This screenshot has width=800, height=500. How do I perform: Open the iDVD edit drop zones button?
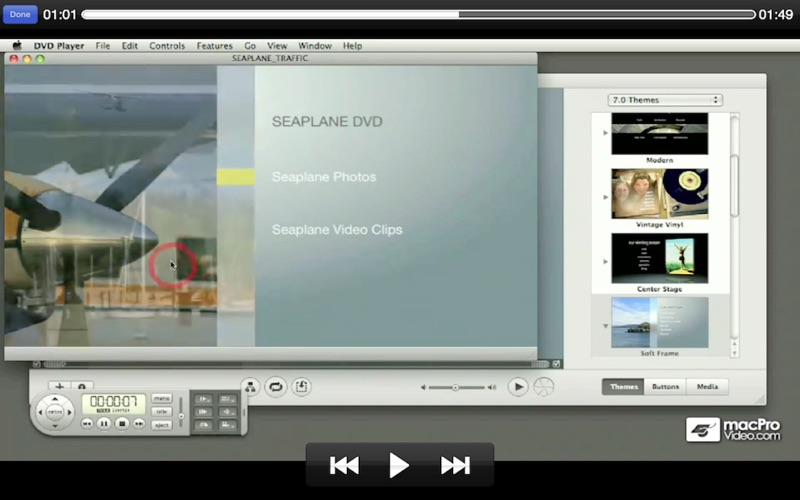(301, 386)
